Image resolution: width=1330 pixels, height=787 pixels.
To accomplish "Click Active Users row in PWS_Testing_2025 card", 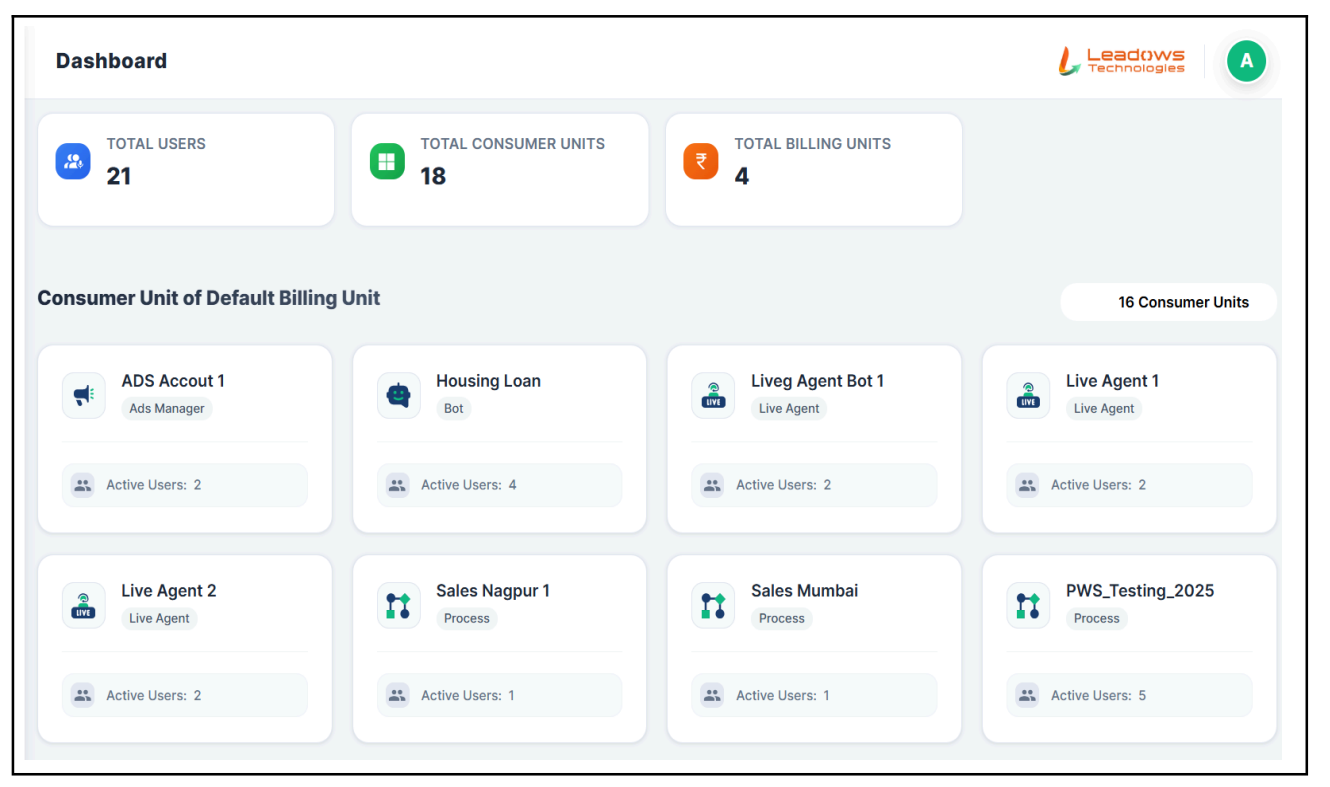I will [1129, 695].
